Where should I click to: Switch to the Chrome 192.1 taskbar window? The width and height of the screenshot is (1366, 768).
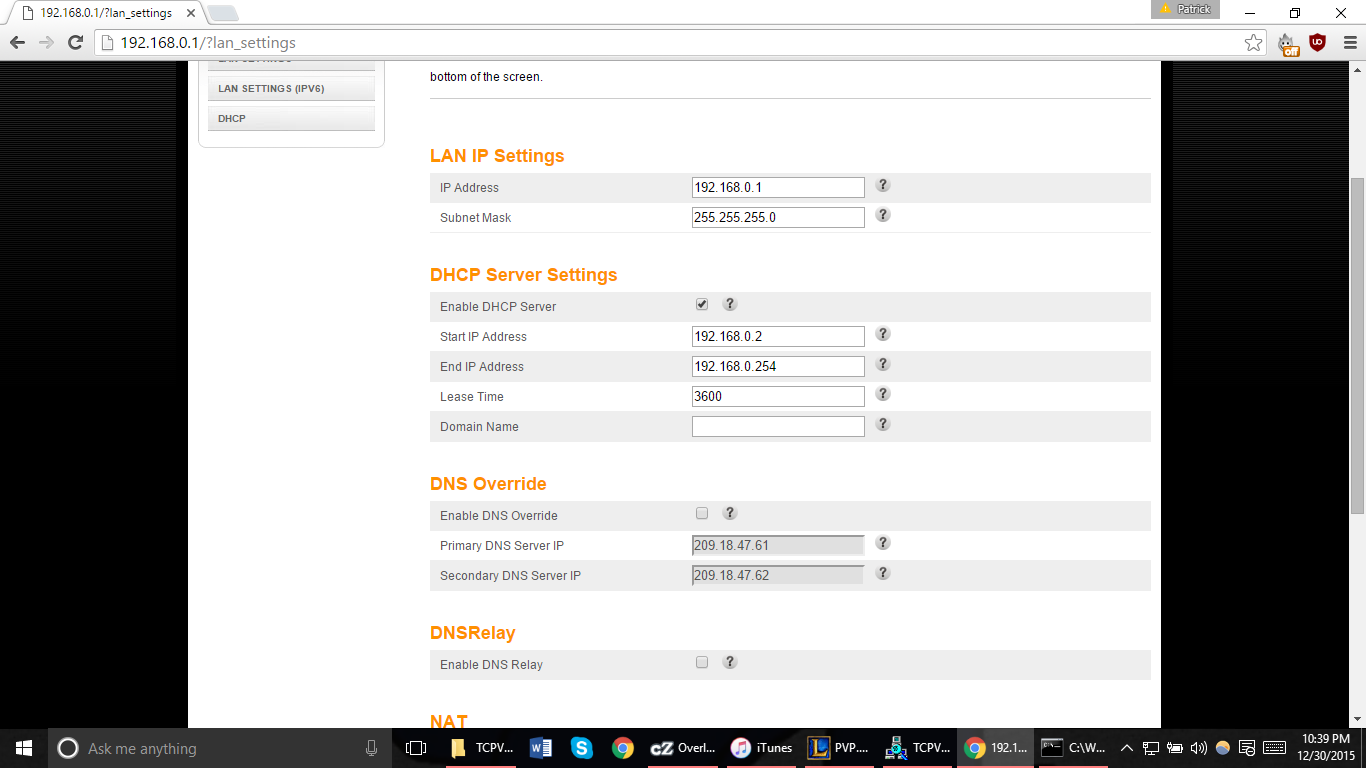(x=995, y=748)
